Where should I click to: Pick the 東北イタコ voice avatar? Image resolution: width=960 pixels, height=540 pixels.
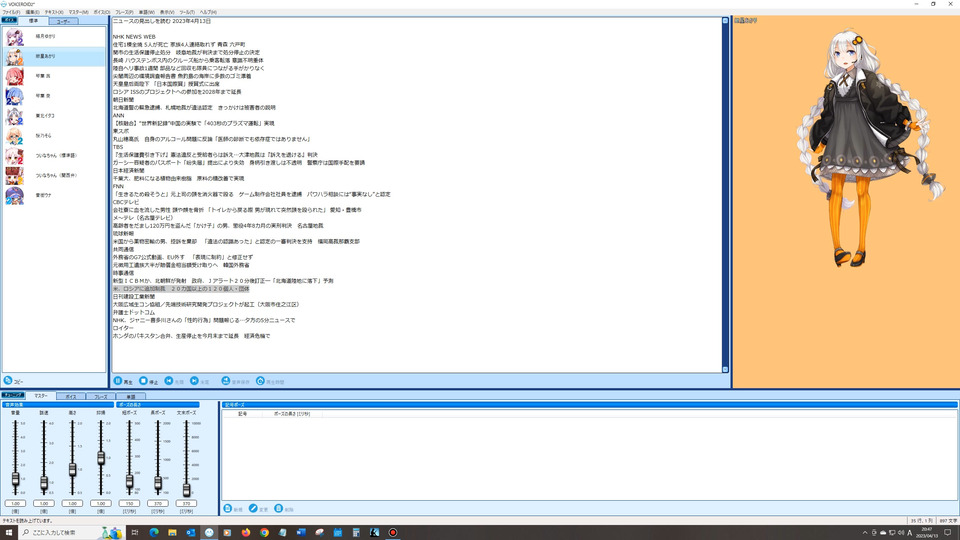15,116
